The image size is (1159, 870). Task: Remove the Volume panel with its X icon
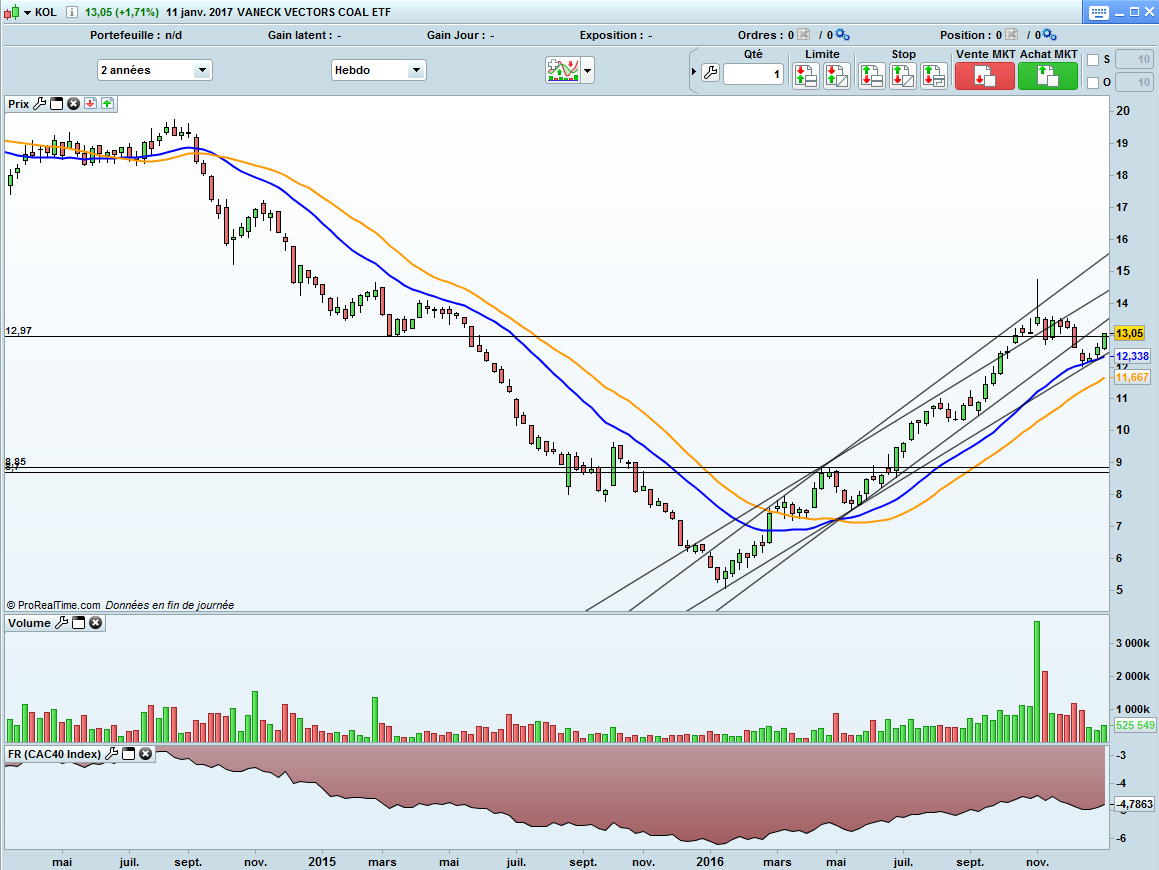click(x=95, y=623)
